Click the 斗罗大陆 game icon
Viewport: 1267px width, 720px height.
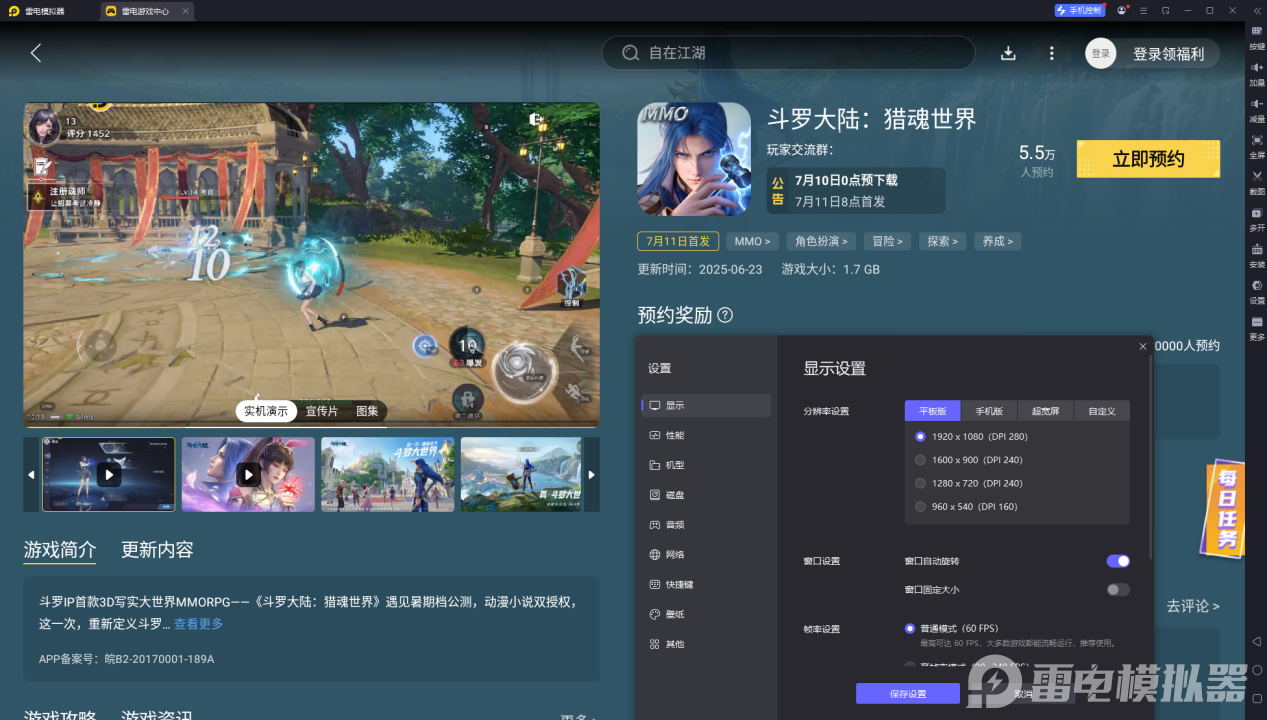point(694,159)
